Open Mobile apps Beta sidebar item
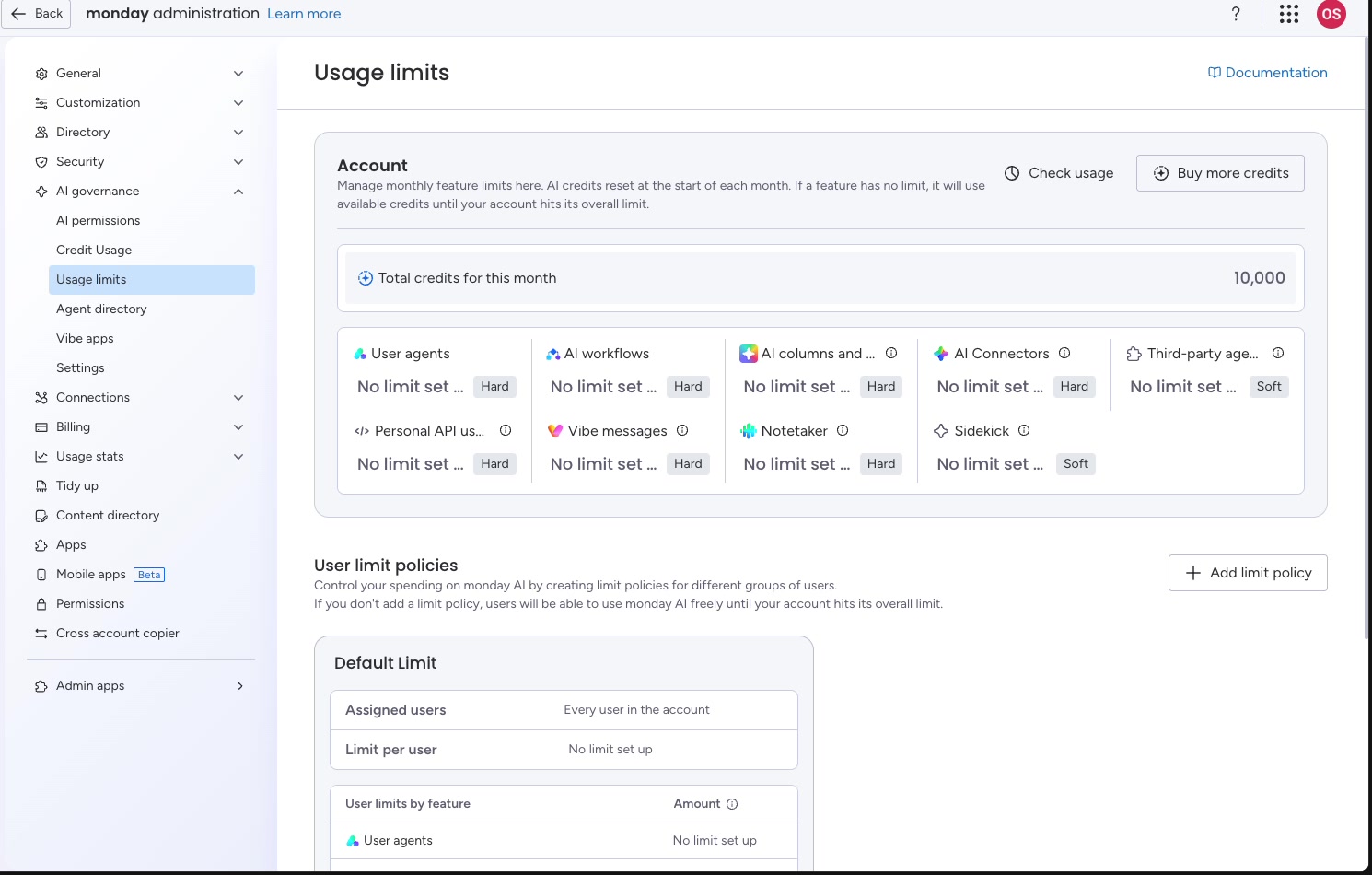This screenshot has height=875, width=1372. pyautogui.click(x=141, y=575)
